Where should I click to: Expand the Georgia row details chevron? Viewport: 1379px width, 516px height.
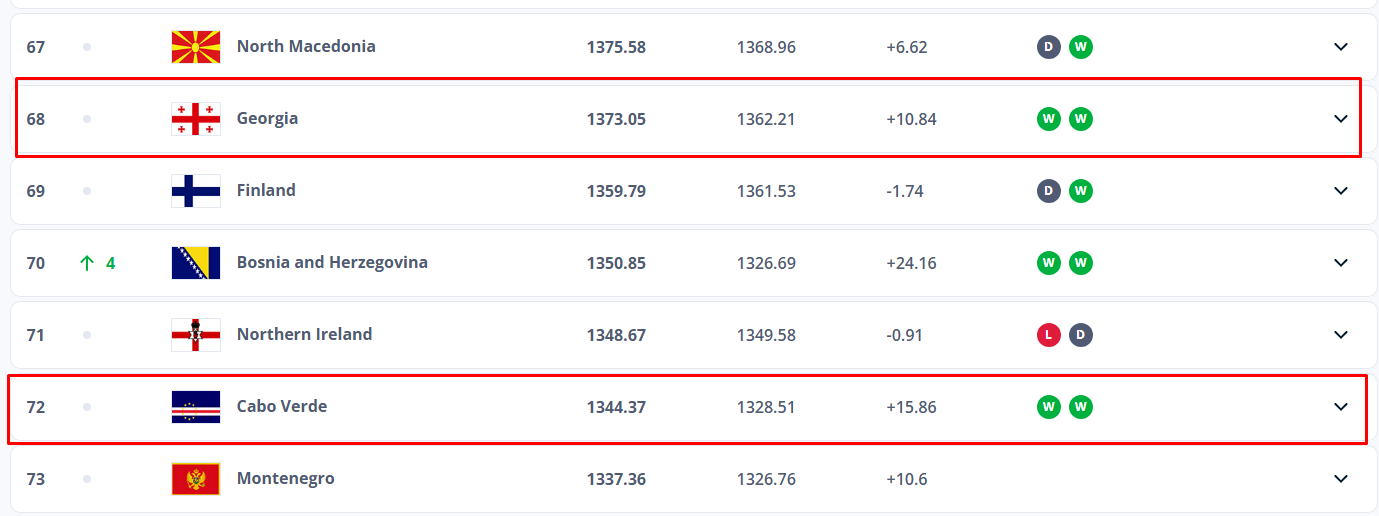tap(1341, 119)
